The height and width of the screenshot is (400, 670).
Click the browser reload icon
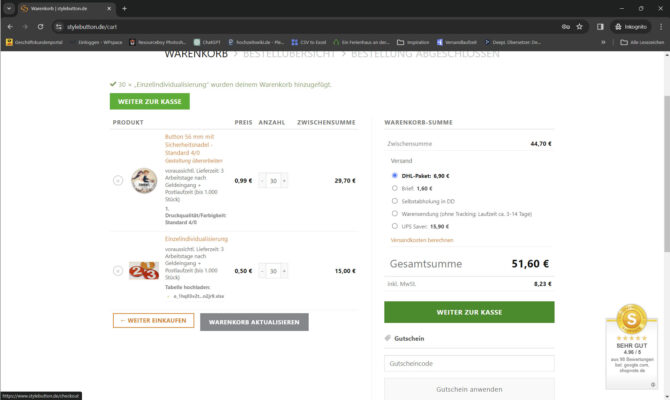point(40,27)
